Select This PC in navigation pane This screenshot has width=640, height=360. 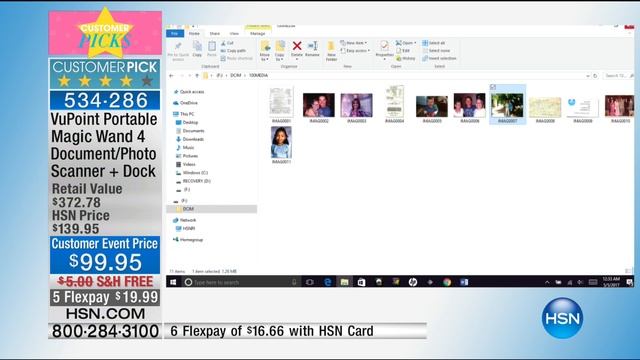pyautogui.click(x=184, y=114)
